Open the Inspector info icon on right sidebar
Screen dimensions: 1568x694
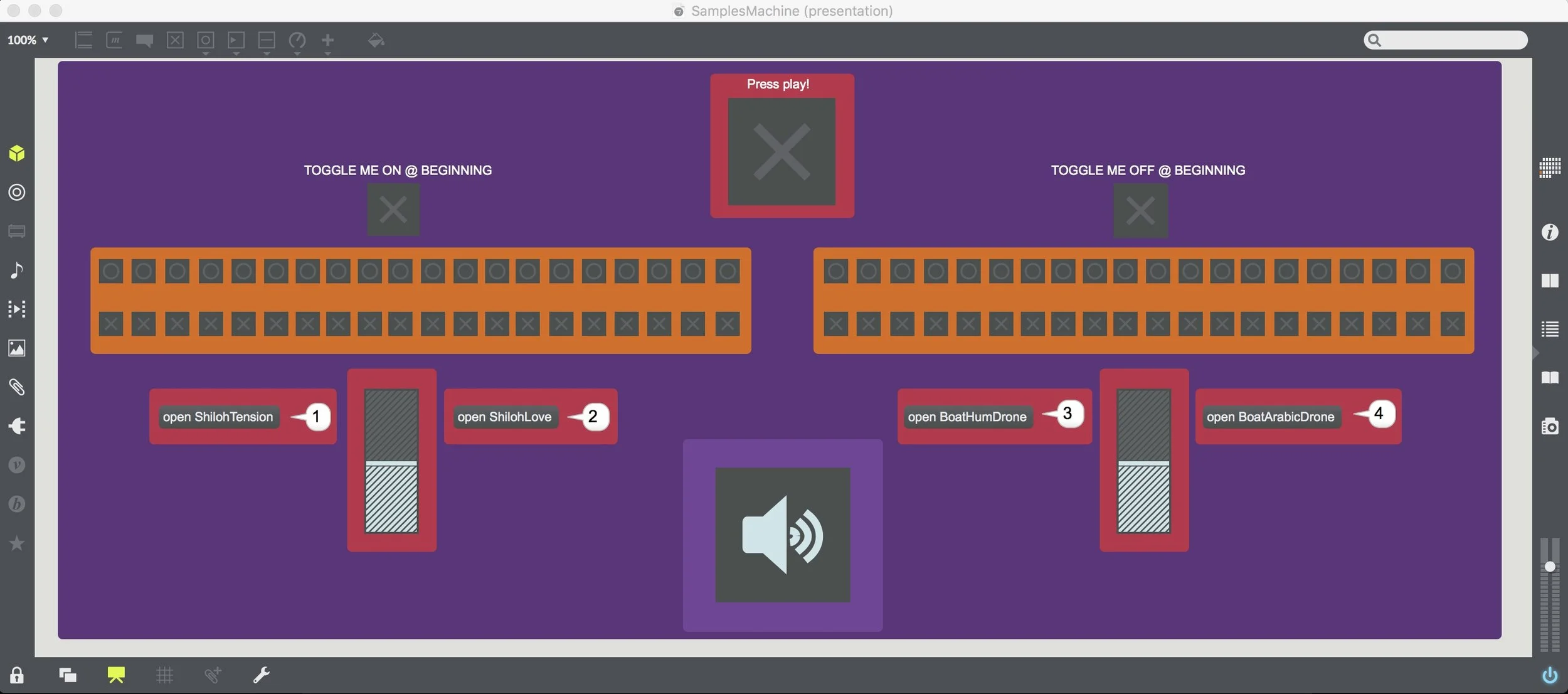tap(1549, 233)
